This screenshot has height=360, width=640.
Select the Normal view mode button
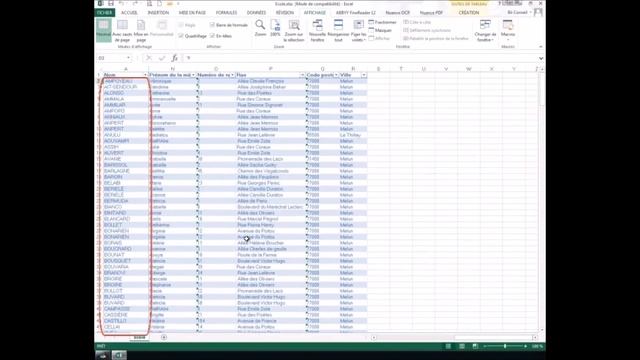(104, 30)
